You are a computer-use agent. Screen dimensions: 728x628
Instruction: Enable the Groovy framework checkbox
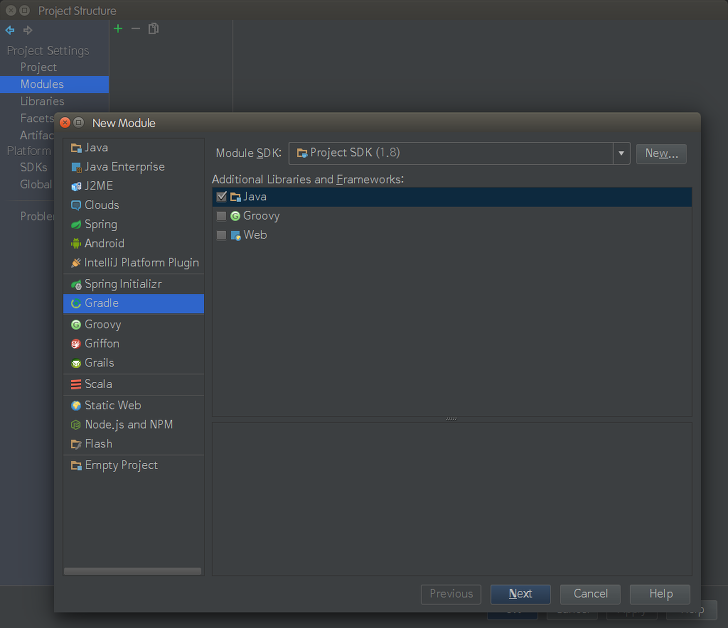(221, 216)
